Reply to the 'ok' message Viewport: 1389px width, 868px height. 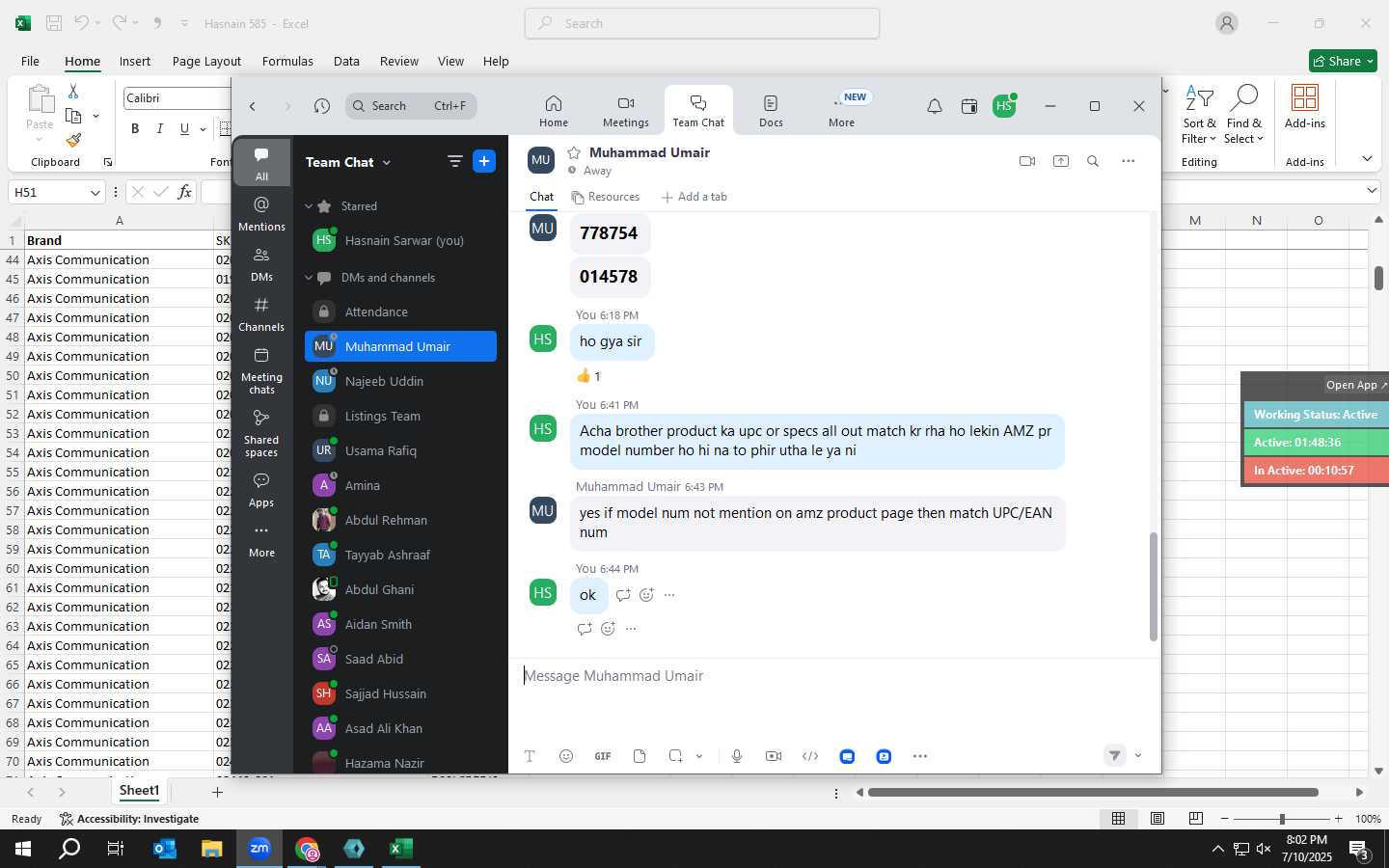click(x=623, y=595)
